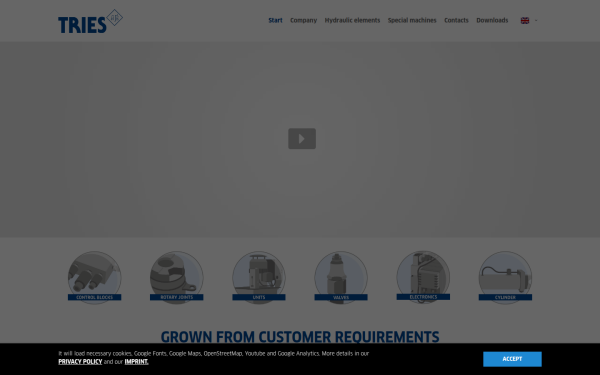Open the Units product circle
The width and height of the screenshot is (600, 375).
[x=259, y=278]
